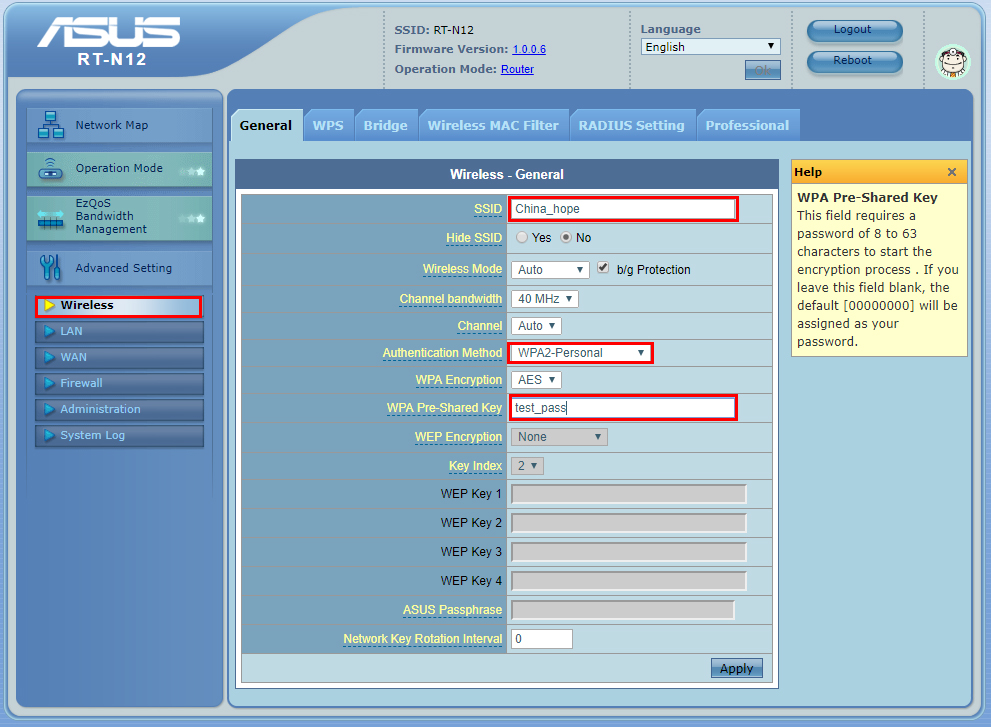Open the Channel bandwidth dropdown
The height and width of the screenshot is (727, 991).
[544, 299]
